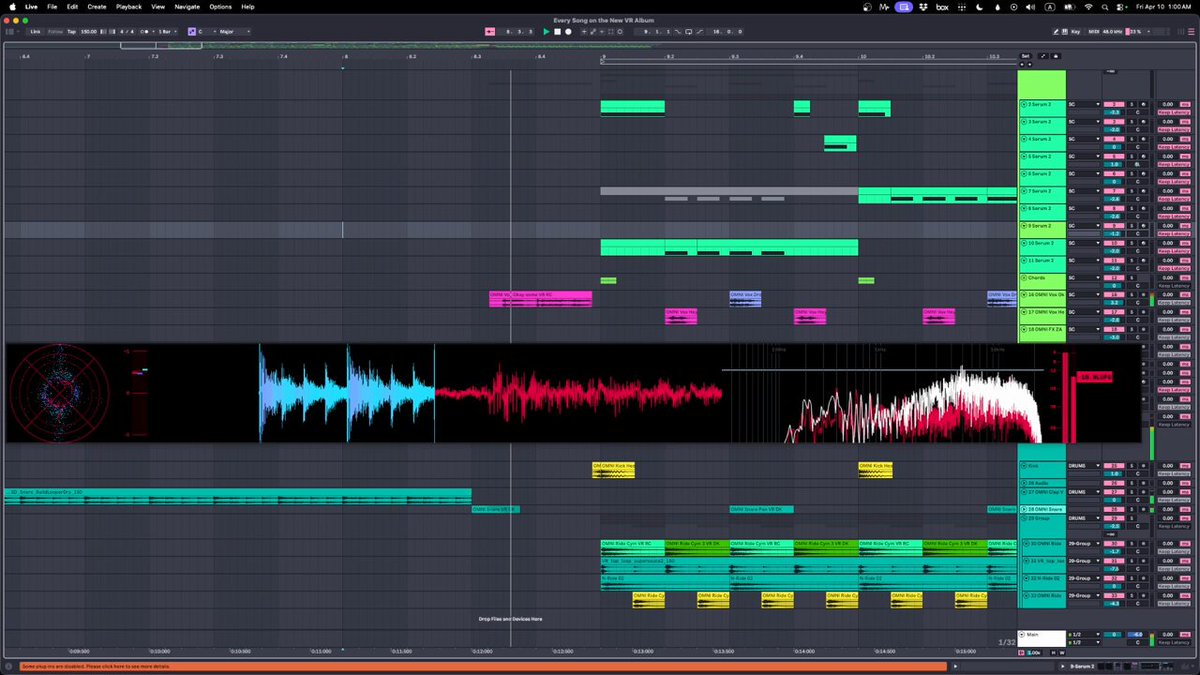The height and width of the screenshot is (675, 1200).
Task: Solo the 2 Serum 2 track
Action: 1132,104
